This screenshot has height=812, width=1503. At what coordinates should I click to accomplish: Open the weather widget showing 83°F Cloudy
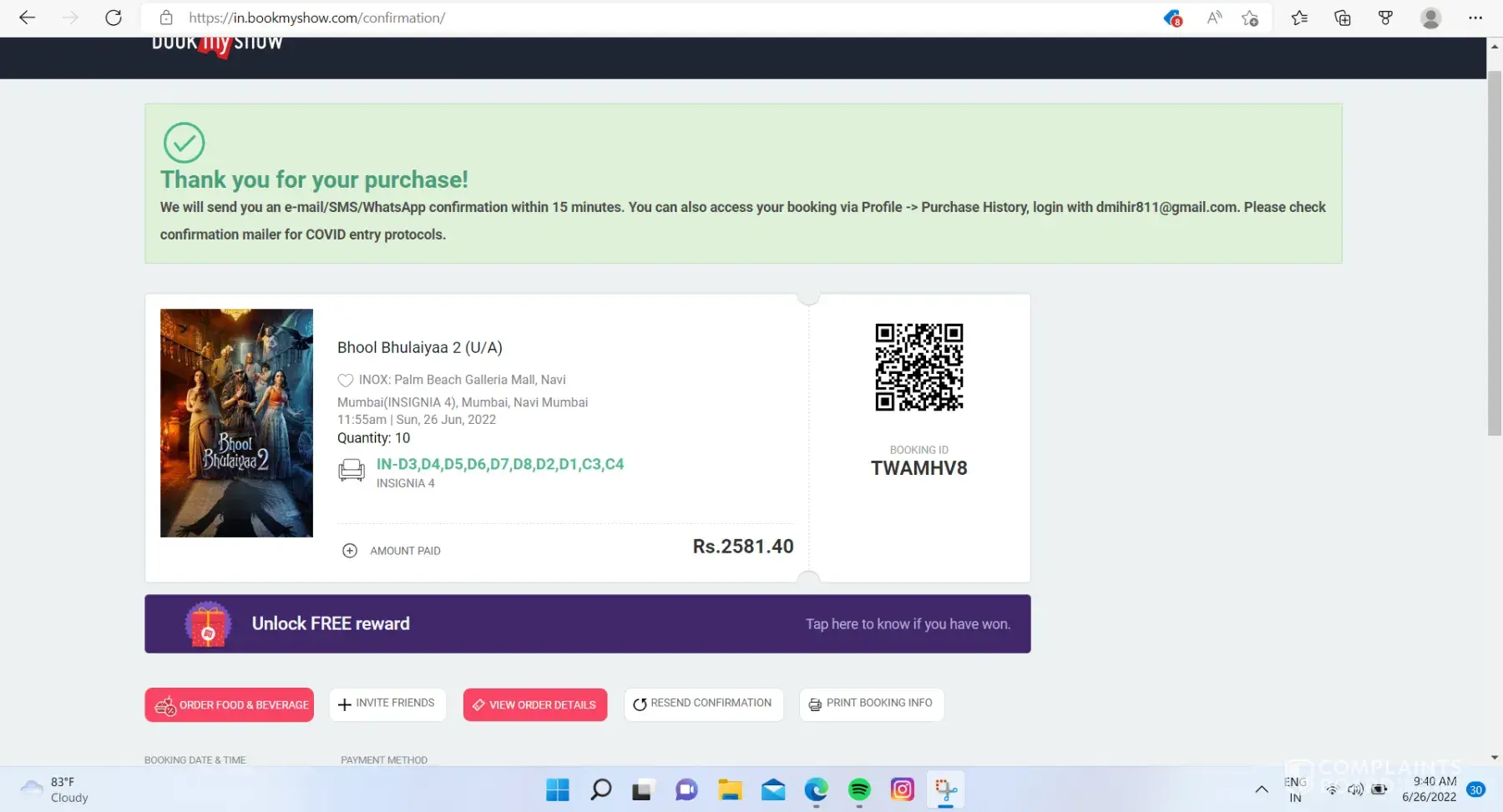tap(55, 789)
